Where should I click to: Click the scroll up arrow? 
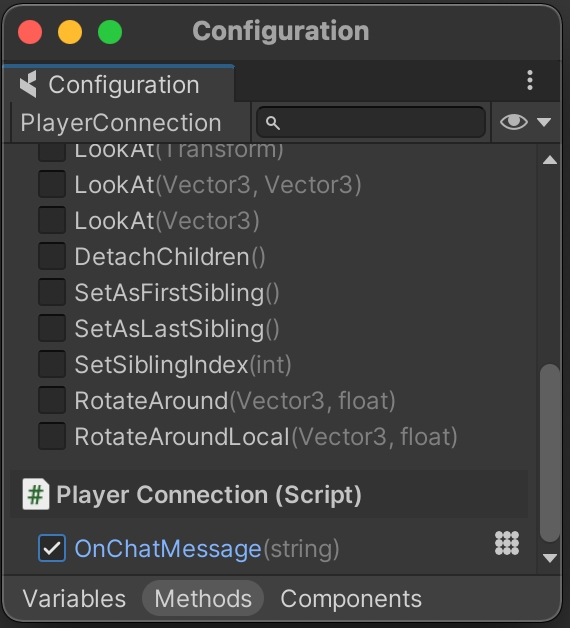tap(550, 160)
